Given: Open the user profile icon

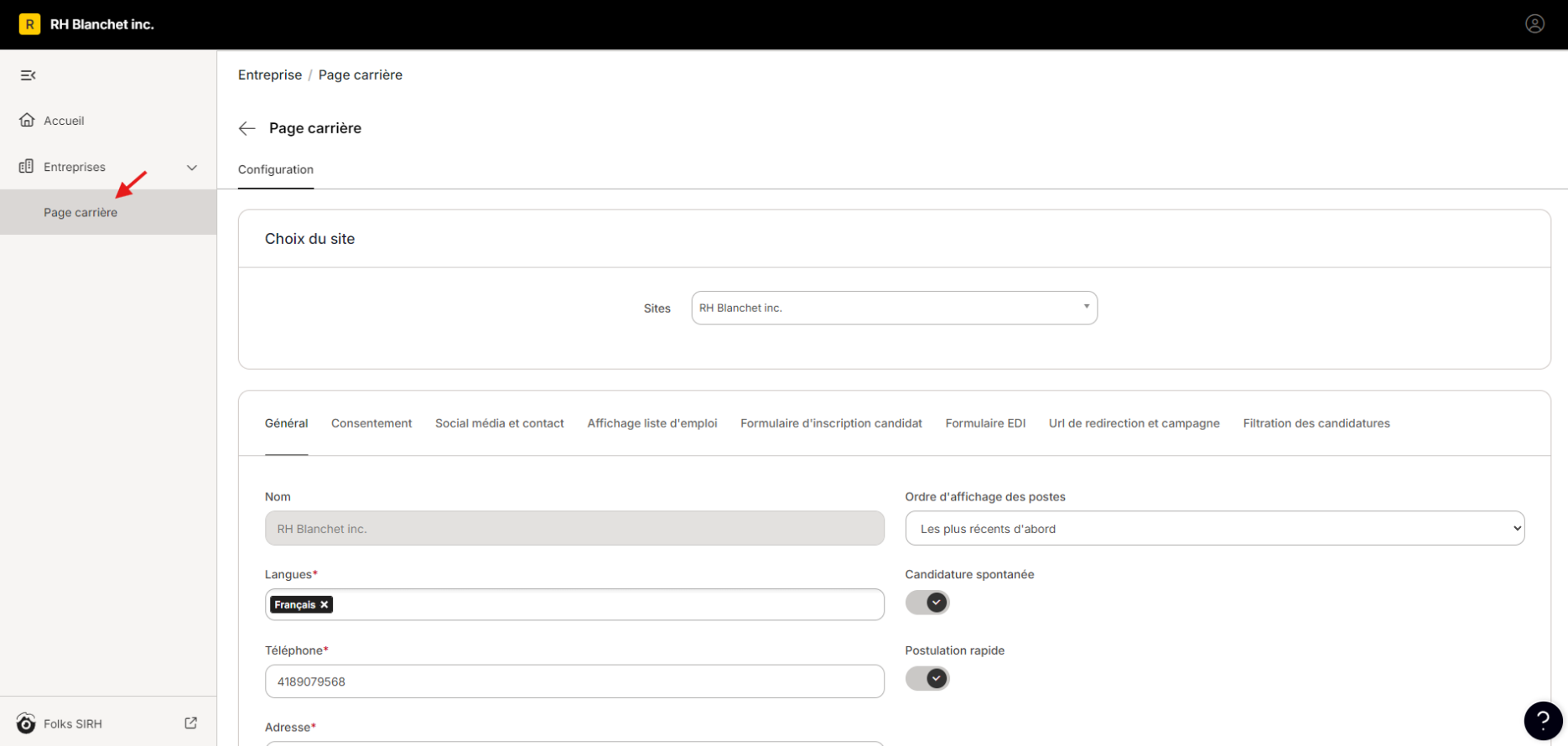Looking at the screenshot, I should pos(1534,24).
